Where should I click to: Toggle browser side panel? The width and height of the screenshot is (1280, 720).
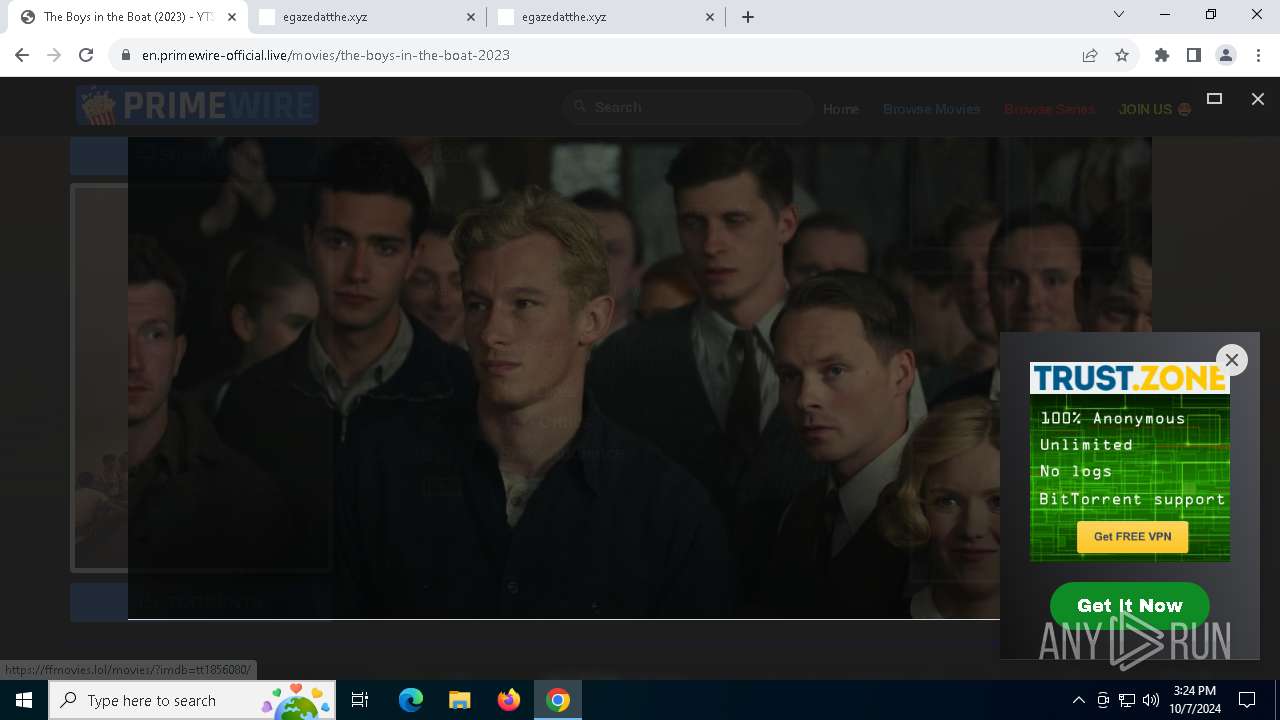tap(1194, 55)
